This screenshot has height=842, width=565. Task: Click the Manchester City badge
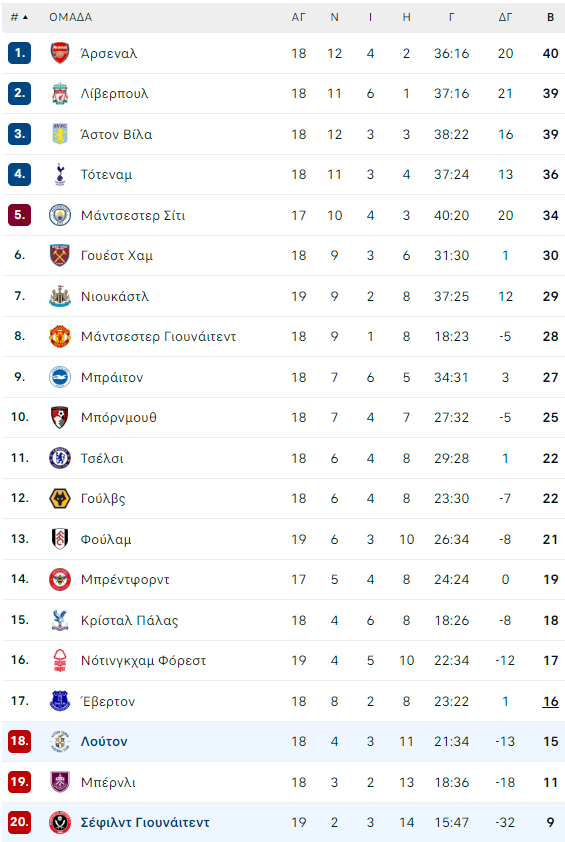(60, 215)
